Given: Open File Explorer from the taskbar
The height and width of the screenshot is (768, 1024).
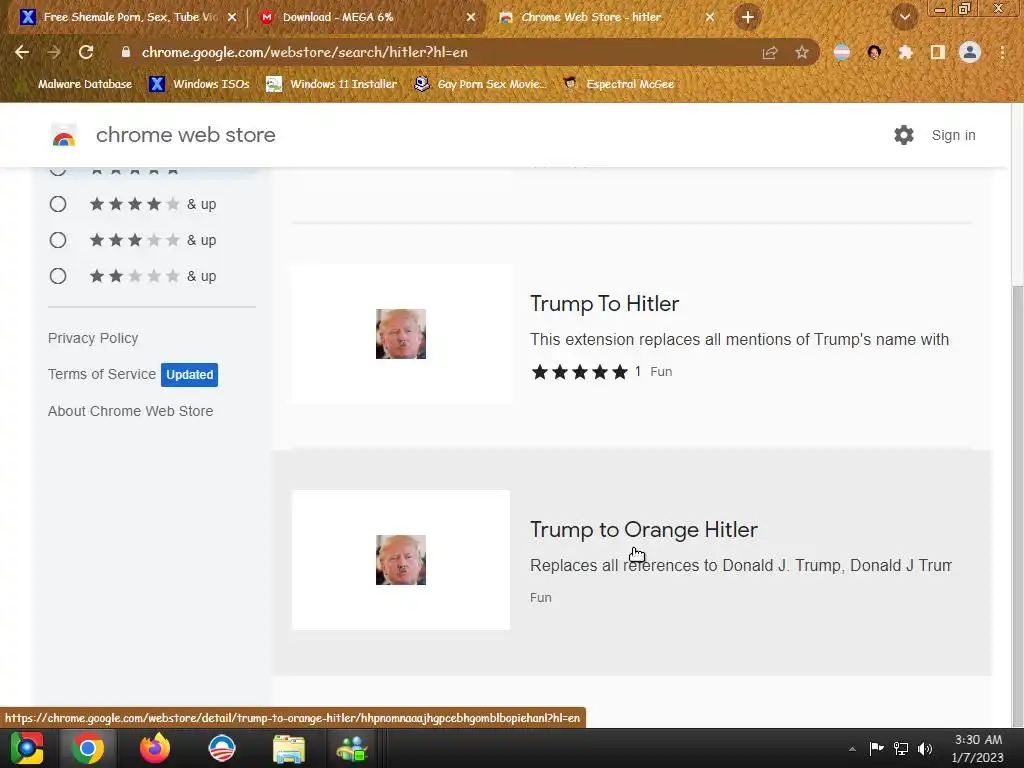Looking at the screenshot, I should pos(288,748).
